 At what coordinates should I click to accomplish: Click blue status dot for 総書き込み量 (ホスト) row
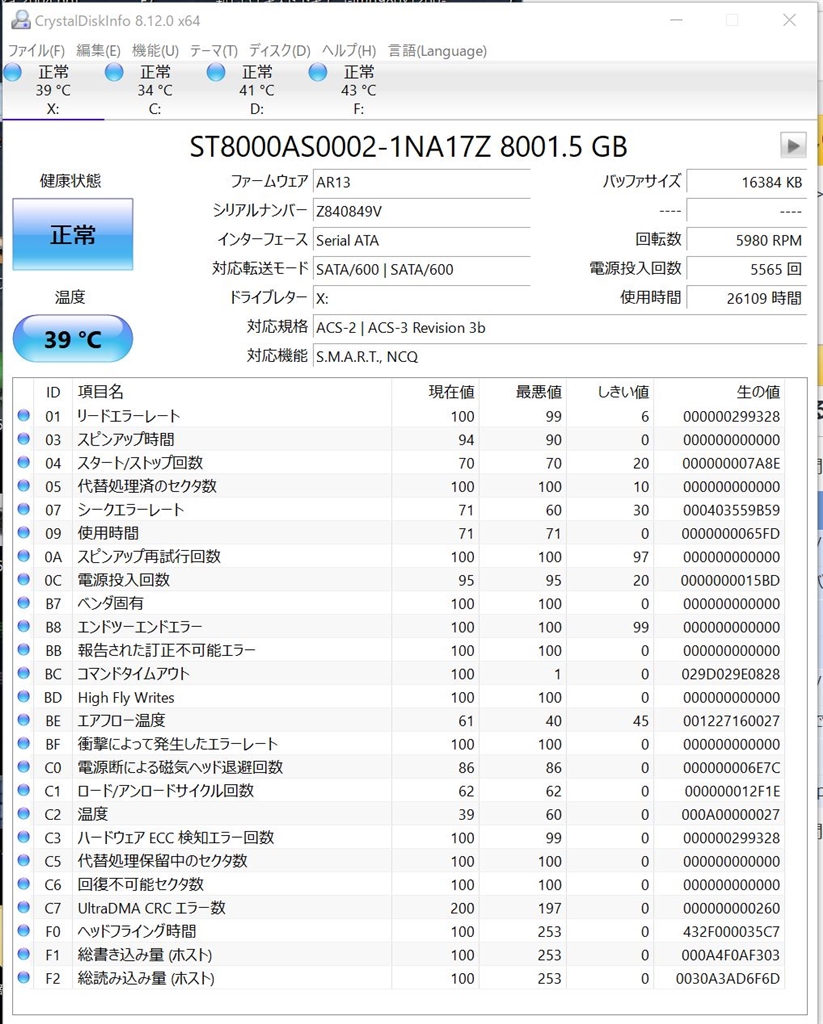tap(24, 954)
